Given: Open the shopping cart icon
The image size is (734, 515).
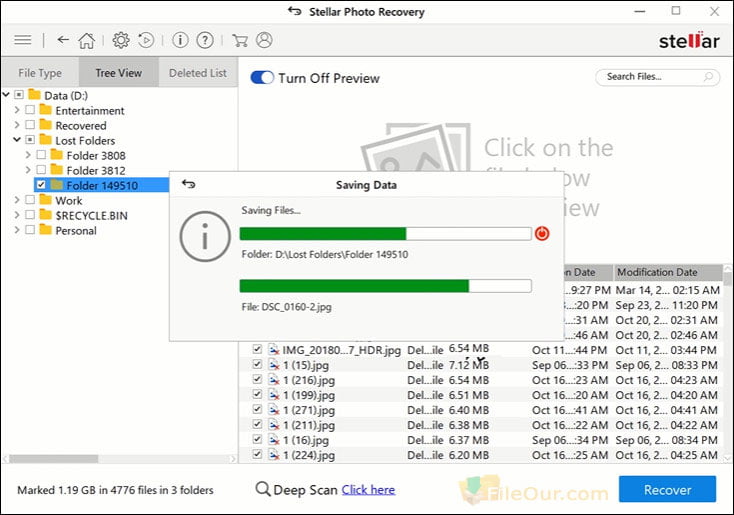Looking at the screenshot, I should (x=240, y=40).
